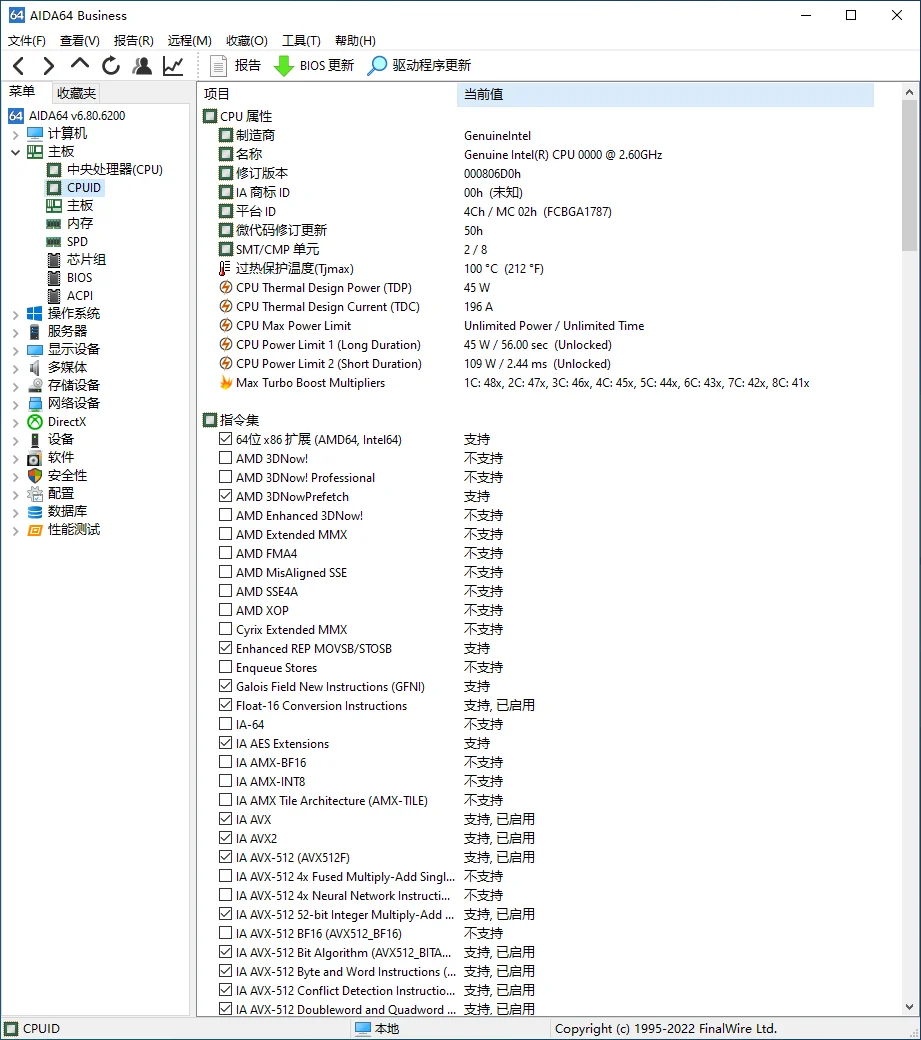Image resolution: width=921 pixels, height=1040 pixels.
Task: Expand the 操作系统 tree node
Action: coord(15,314)
